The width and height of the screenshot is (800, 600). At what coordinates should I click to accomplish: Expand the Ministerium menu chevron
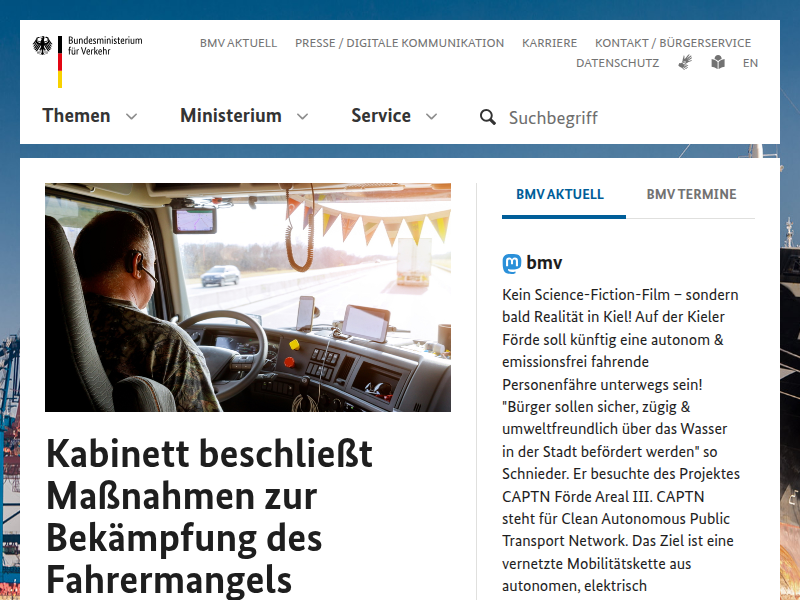[303, 116]
